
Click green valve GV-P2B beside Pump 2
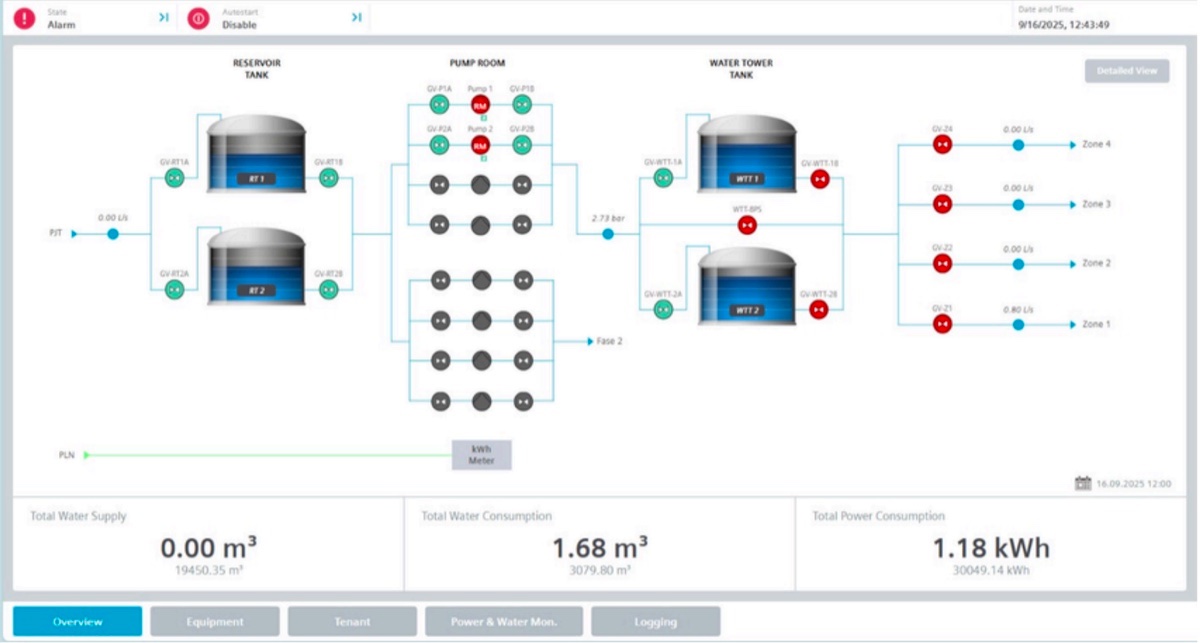522,145
